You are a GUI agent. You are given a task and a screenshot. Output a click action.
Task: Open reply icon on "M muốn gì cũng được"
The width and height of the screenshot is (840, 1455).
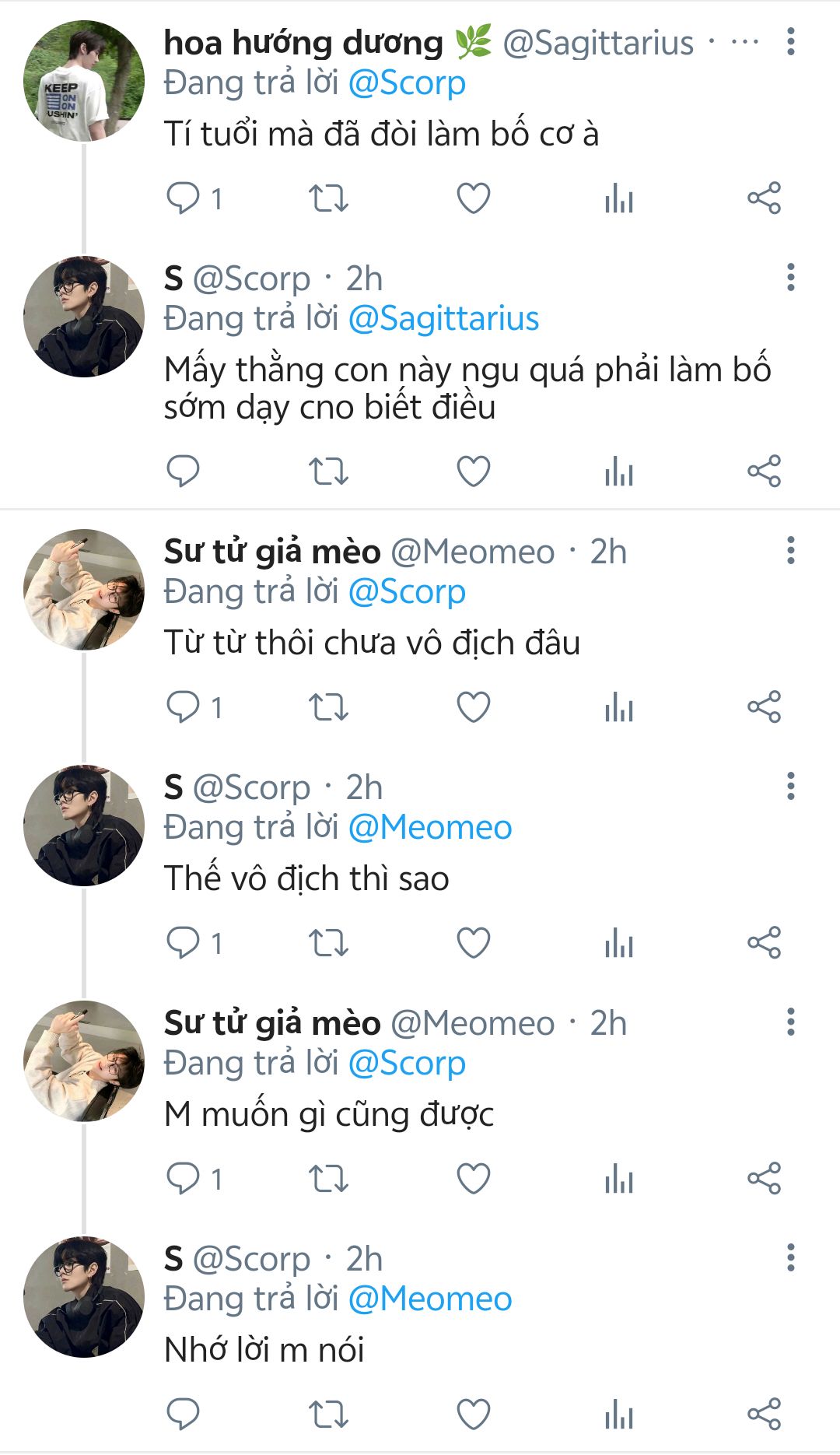(184, 1178)
